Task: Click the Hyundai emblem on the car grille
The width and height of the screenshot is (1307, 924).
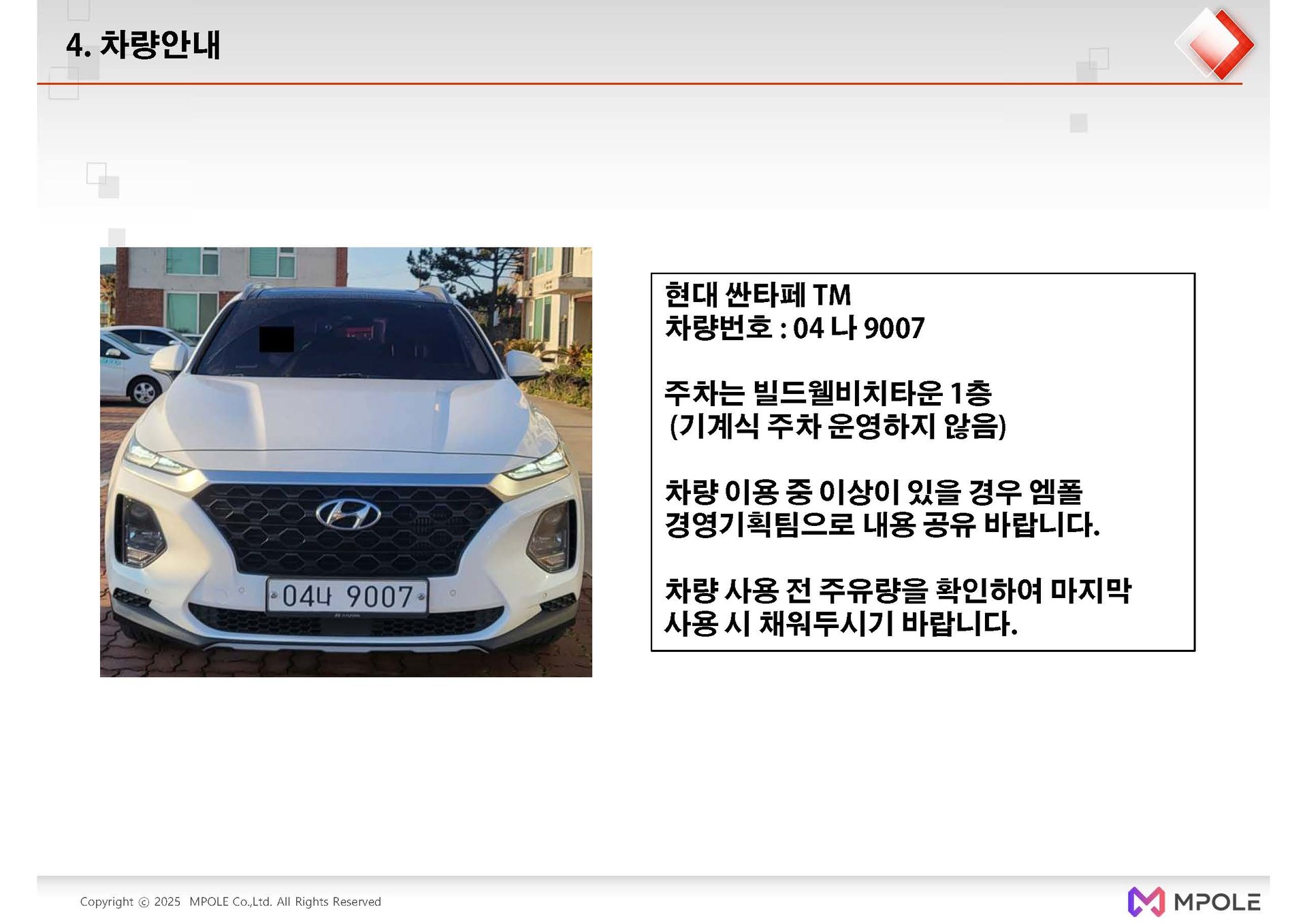Action: tap(348, 514)
